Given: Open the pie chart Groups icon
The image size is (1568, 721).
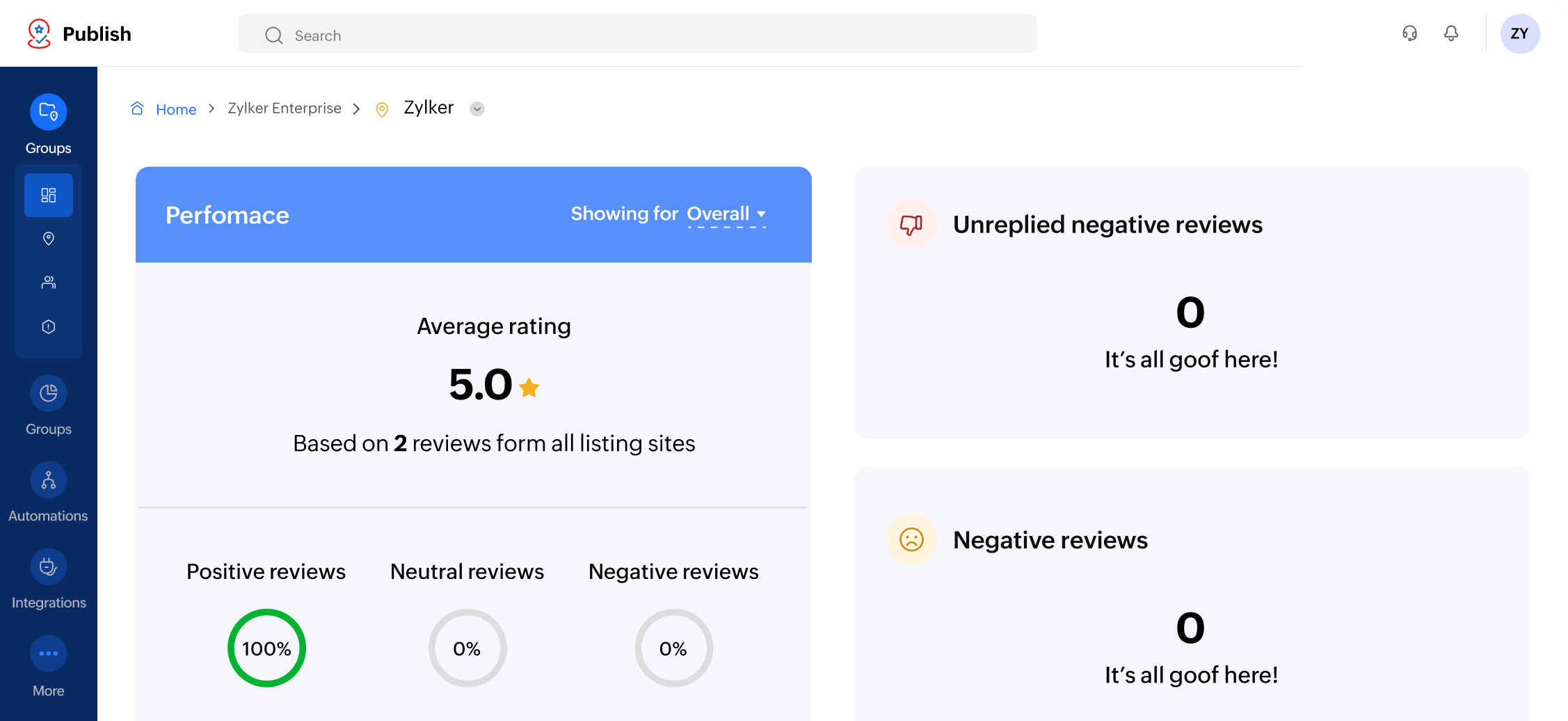Looking at the screenshot, I should 49,393.
